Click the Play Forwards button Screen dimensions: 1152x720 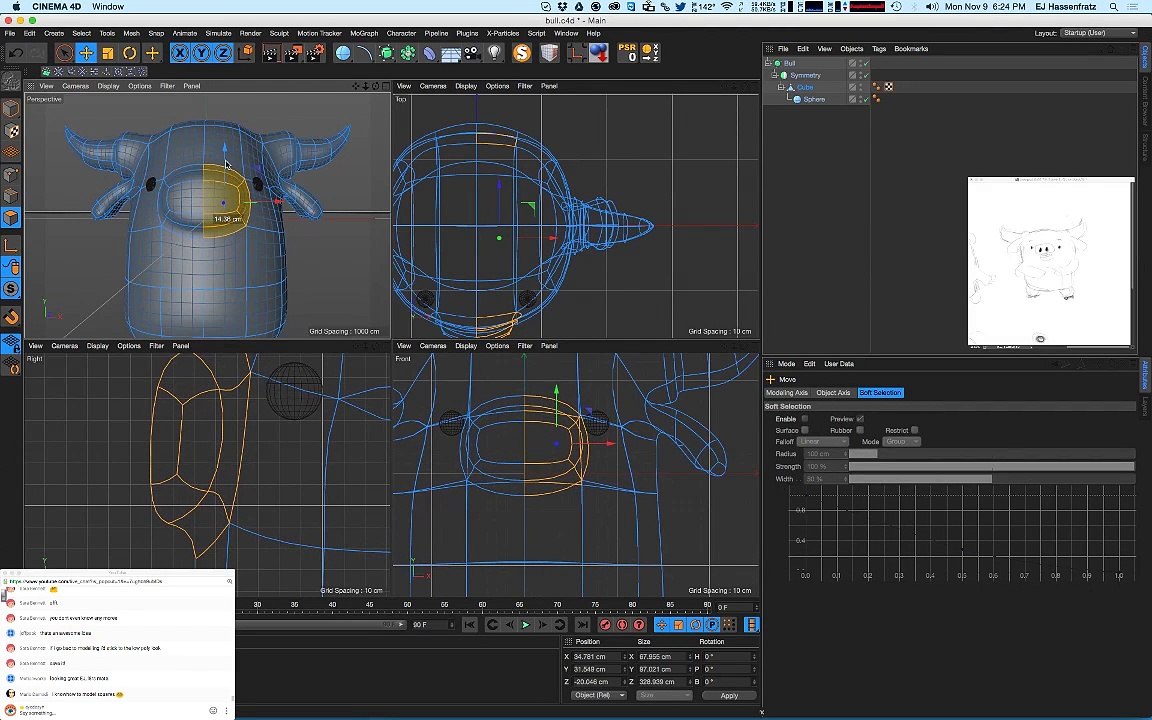pyautogui.click(x=526, y=624)
